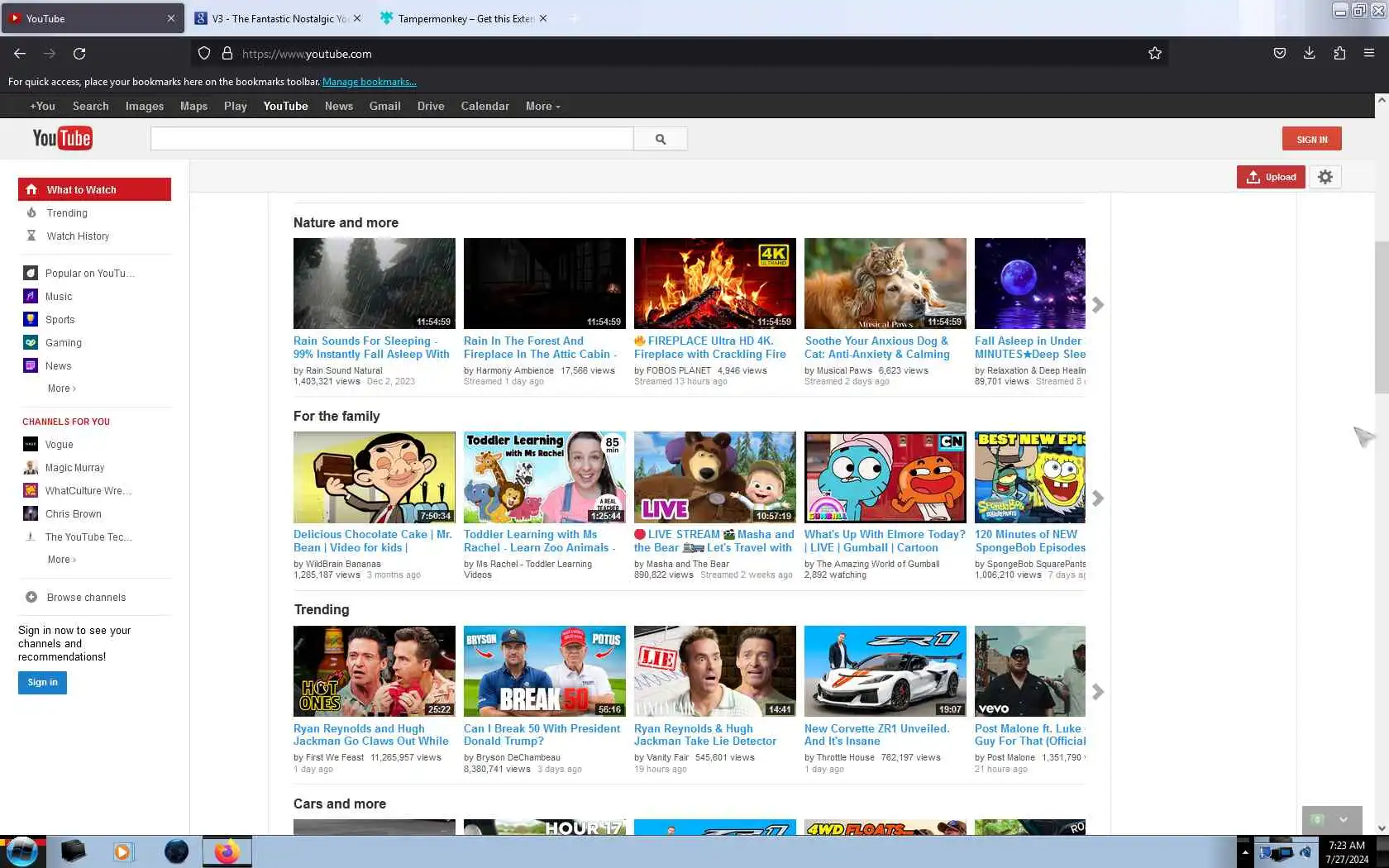Click the News channel icon

click(31, 365)
